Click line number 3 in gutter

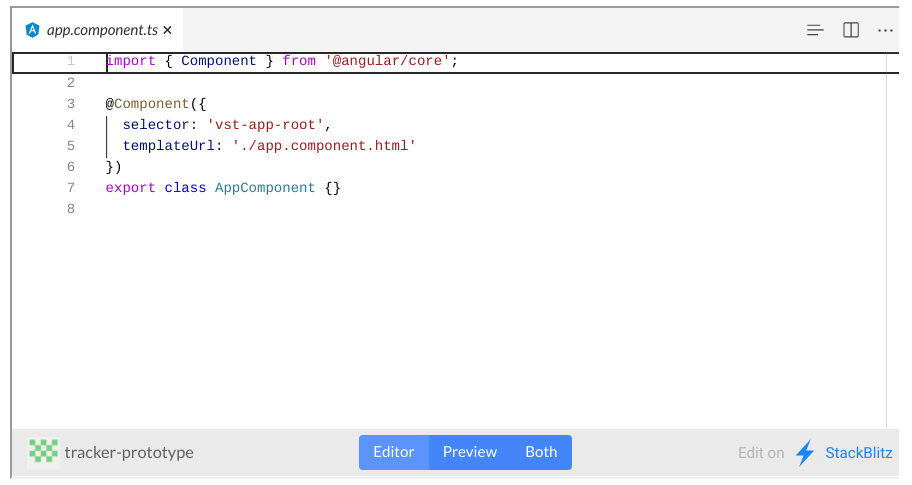(x=71, y=104)
